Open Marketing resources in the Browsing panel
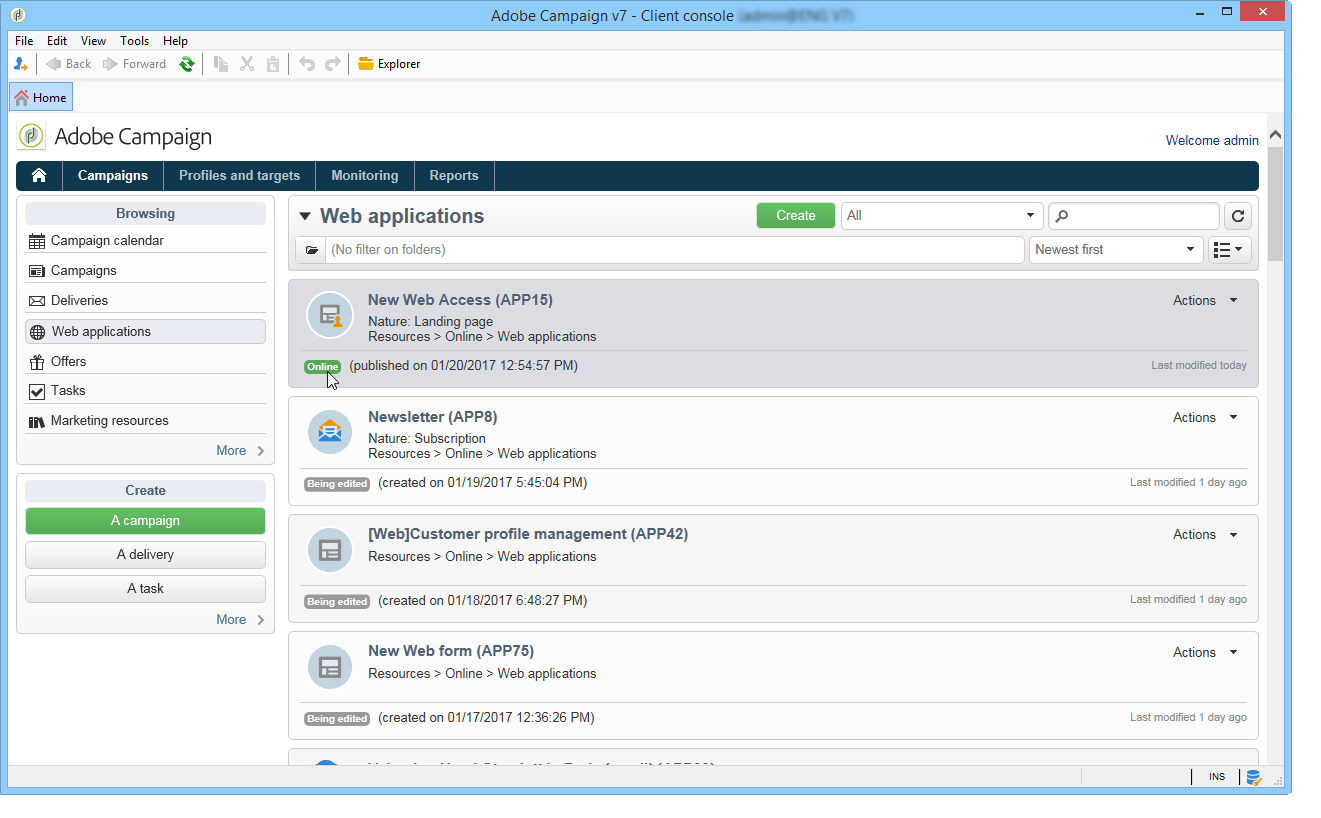 coord(146,421)
